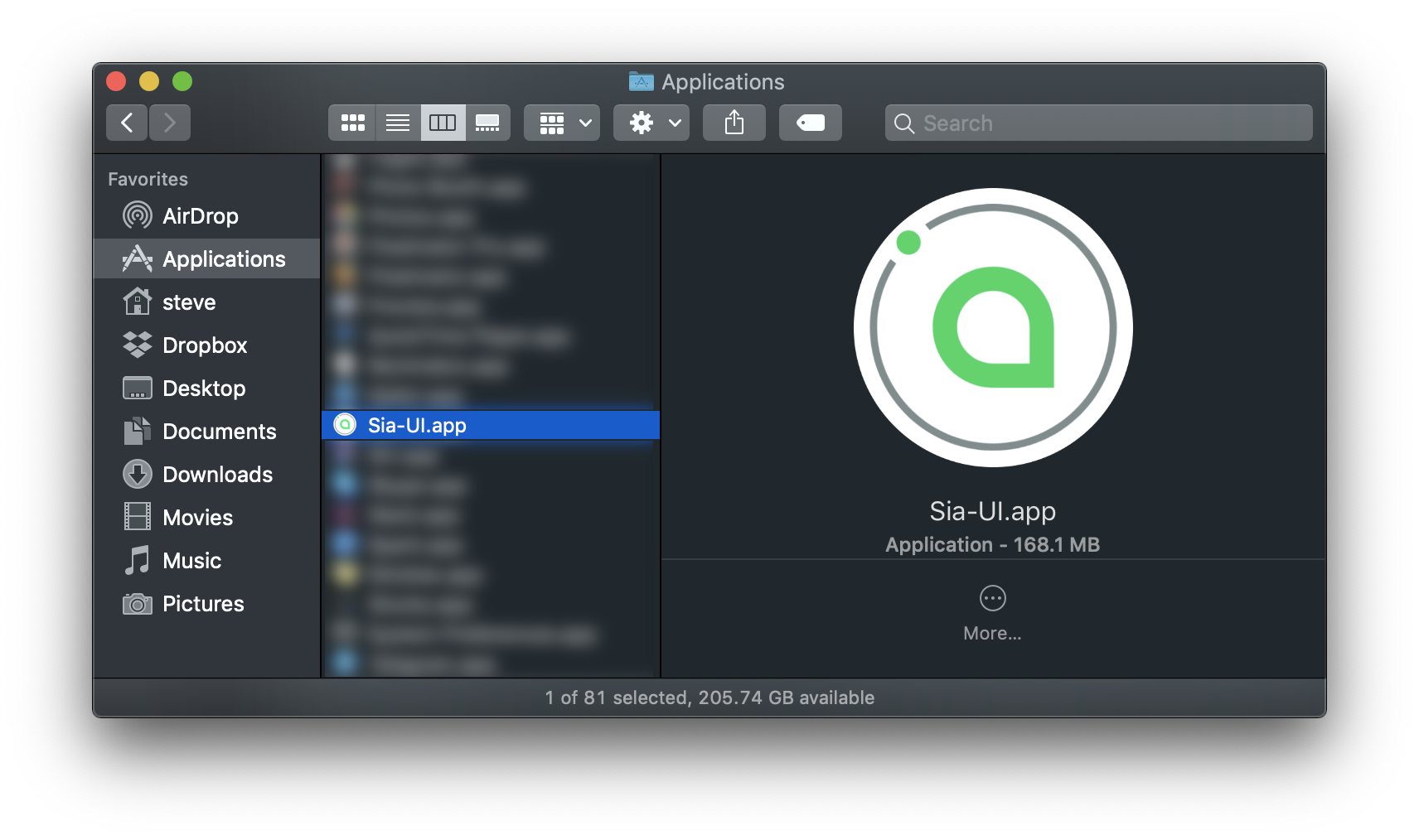This screenshot has width=1419, height=840.
Task: Go back with the left arrow button
Action: click(x=127, y=123)
